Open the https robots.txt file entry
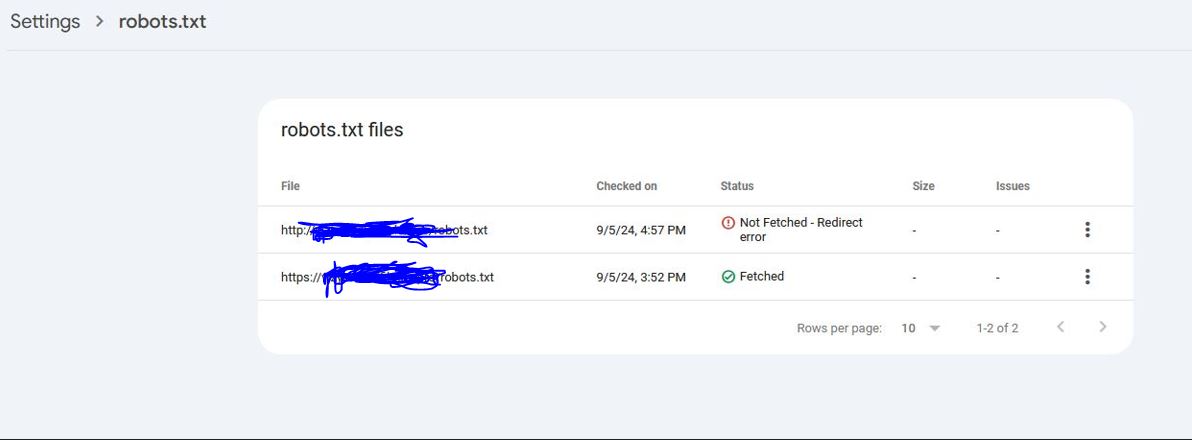The image size is (1192, 440). coord(387,277)
